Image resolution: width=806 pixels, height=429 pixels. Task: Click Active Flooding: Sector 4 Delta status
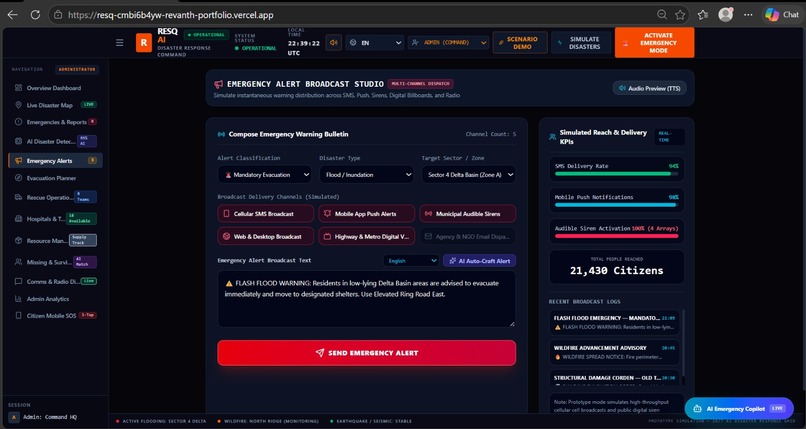click(x=161, y=421)
